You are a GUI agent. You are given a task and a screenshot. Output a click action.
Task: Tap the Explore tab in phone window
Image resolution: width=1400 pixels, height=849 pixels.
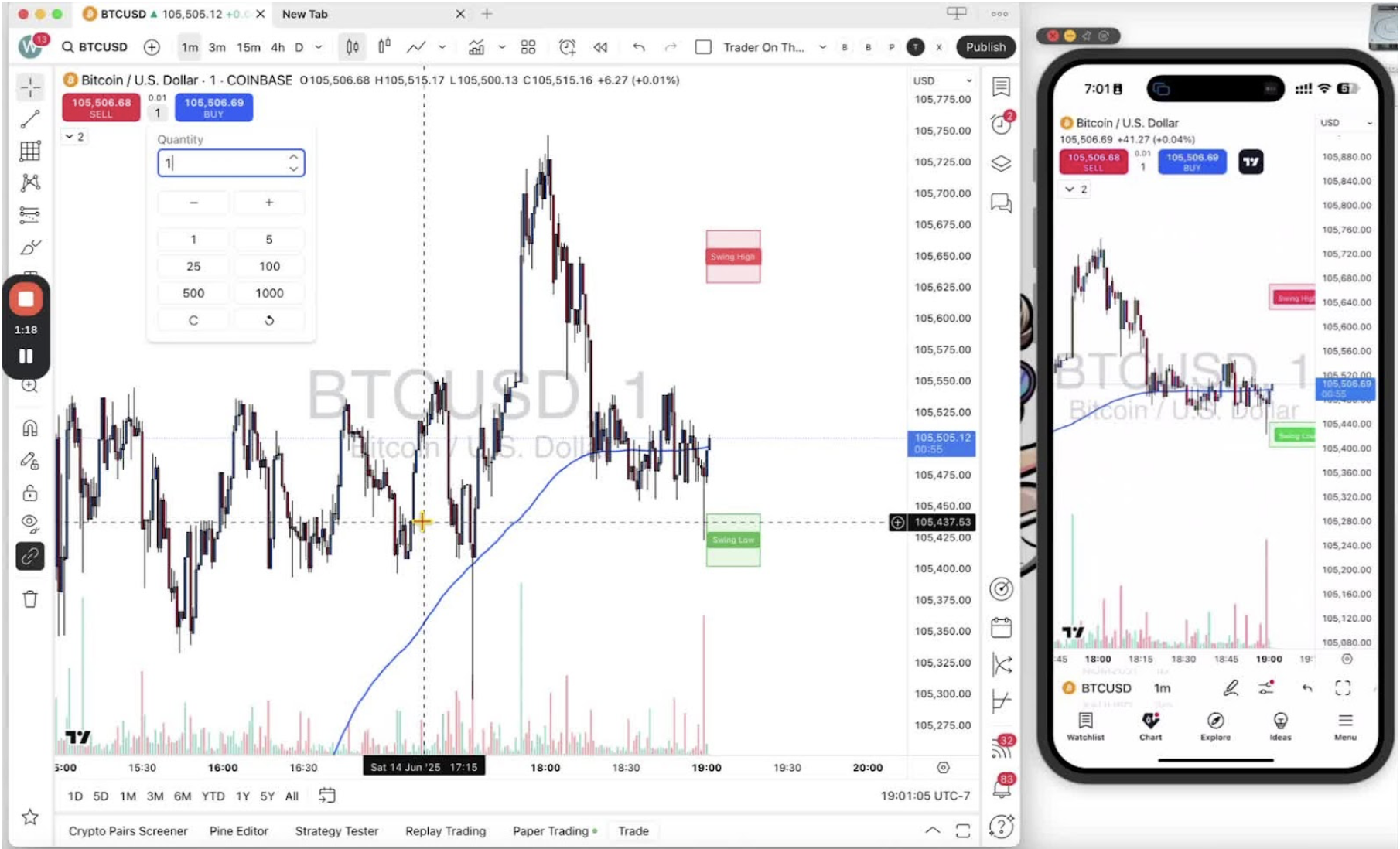click(1215, 726)
